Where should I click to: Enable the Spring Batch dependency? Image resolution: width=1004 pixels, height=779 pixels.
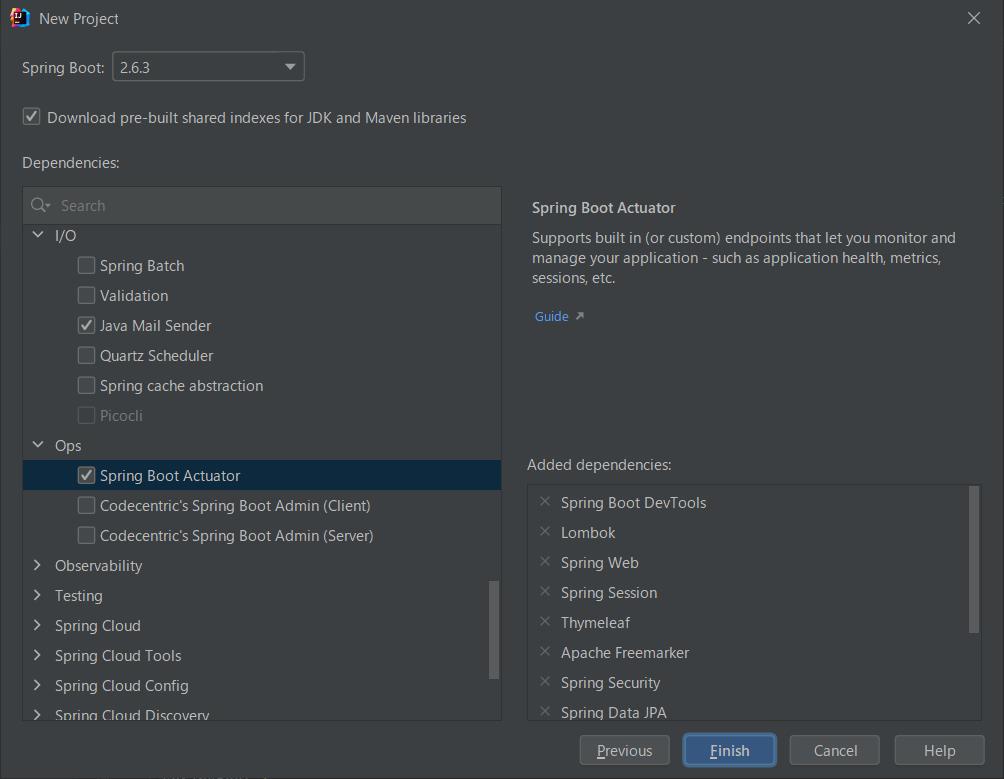coord(86,265)
